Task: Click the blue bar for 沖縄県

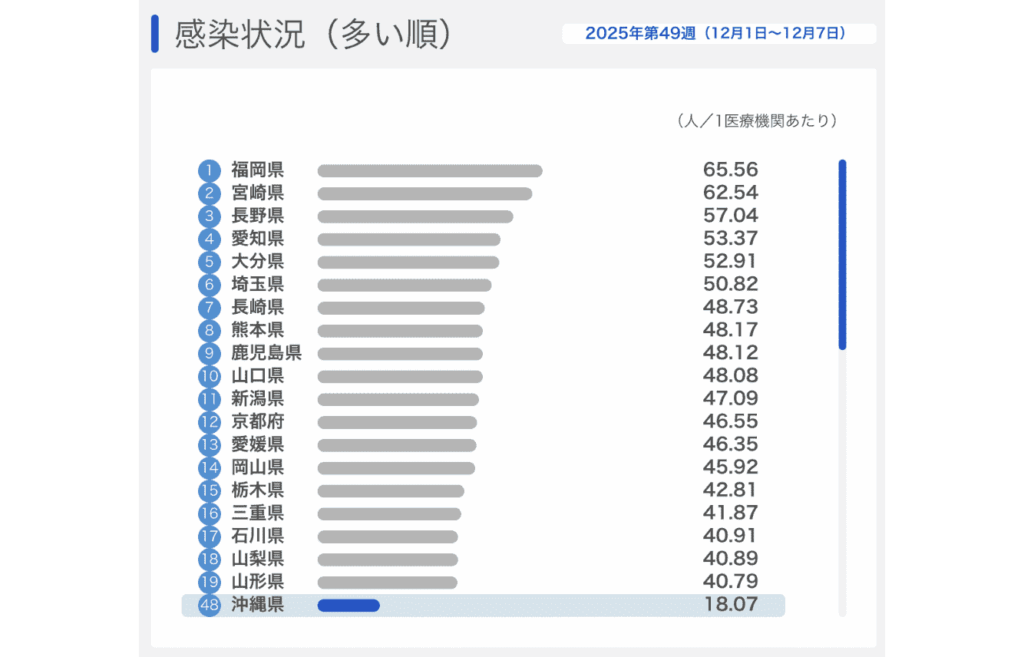Action: [x=348, y=605]
